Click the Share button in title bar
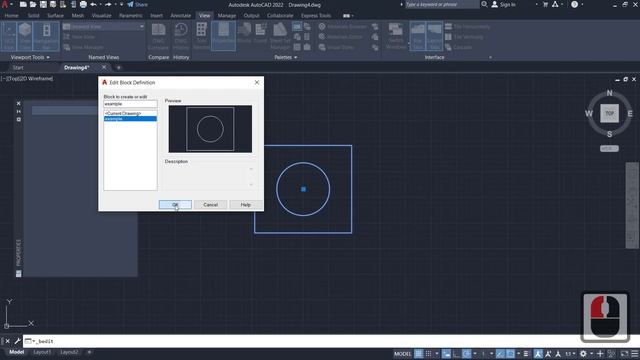The image size is (640, 360). (x=137, y=4)
